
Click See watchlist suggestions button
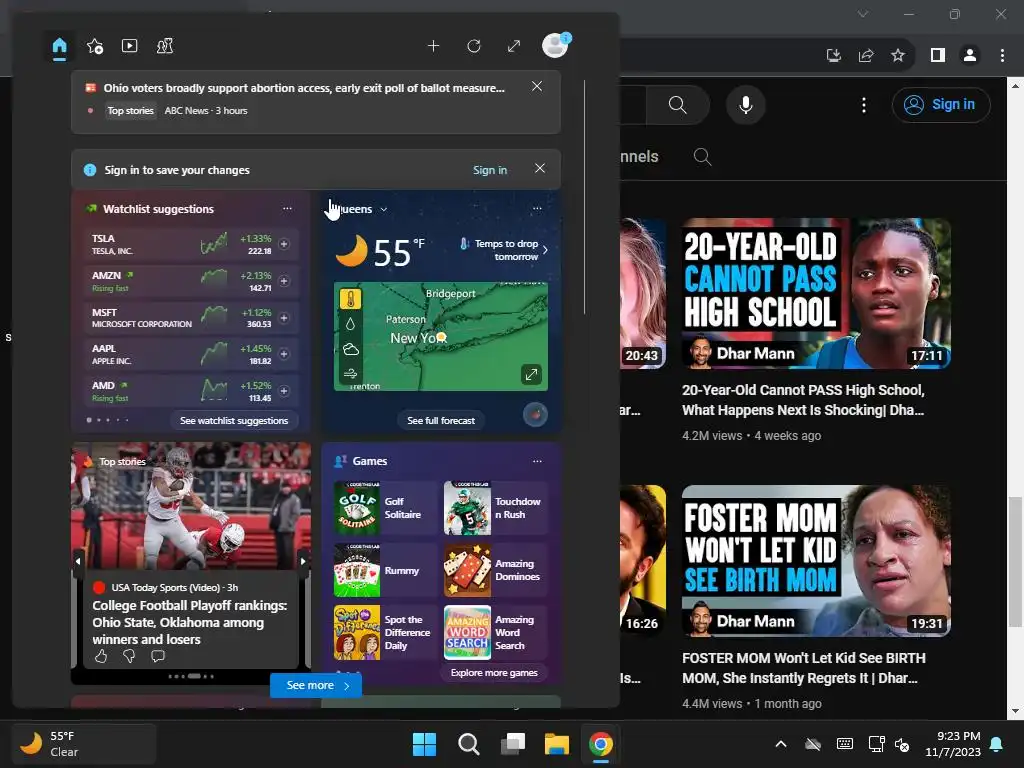pyautogui.click(x=234, y=421)
